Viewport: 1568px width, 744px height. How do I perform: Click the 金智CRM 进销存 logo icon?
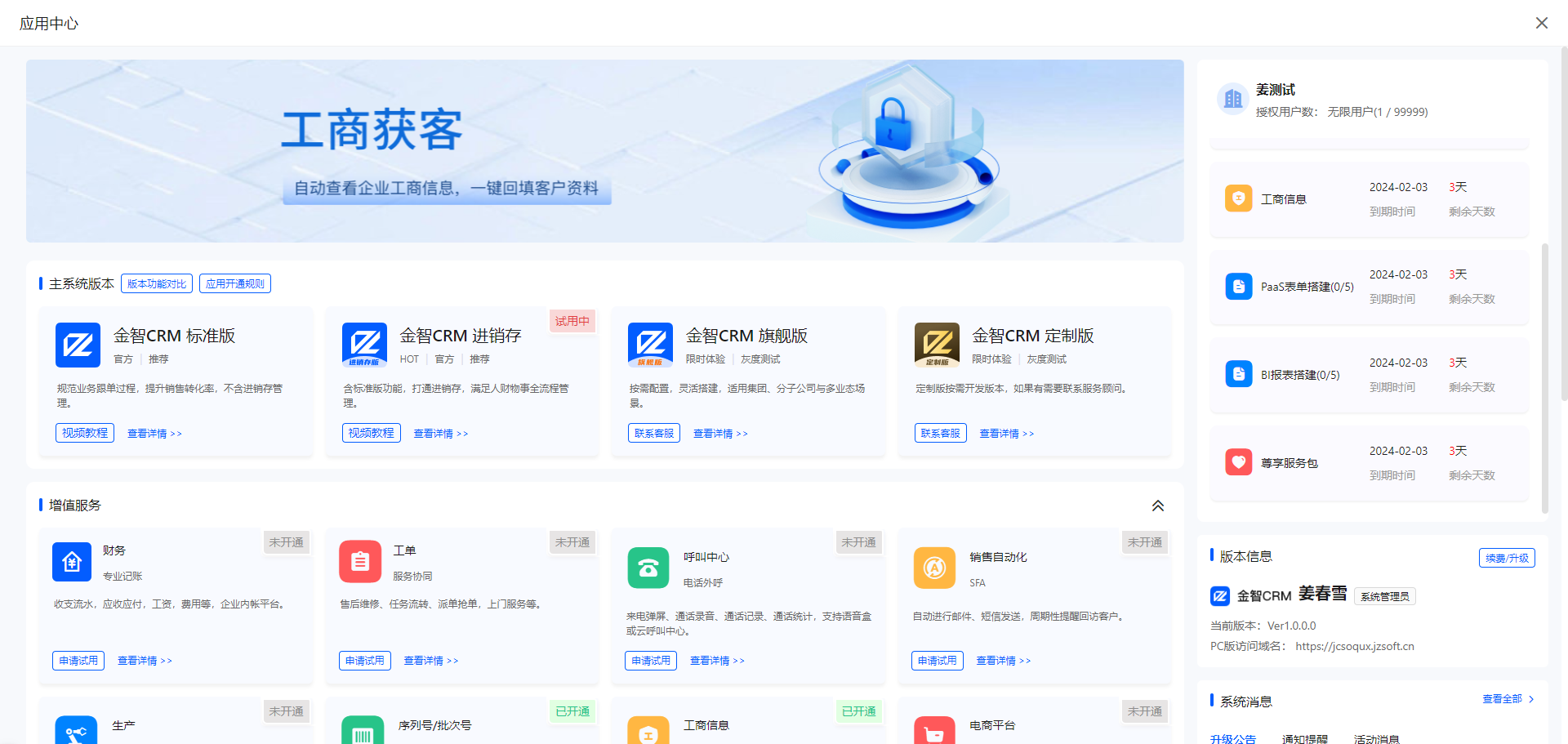coord(364,345)
